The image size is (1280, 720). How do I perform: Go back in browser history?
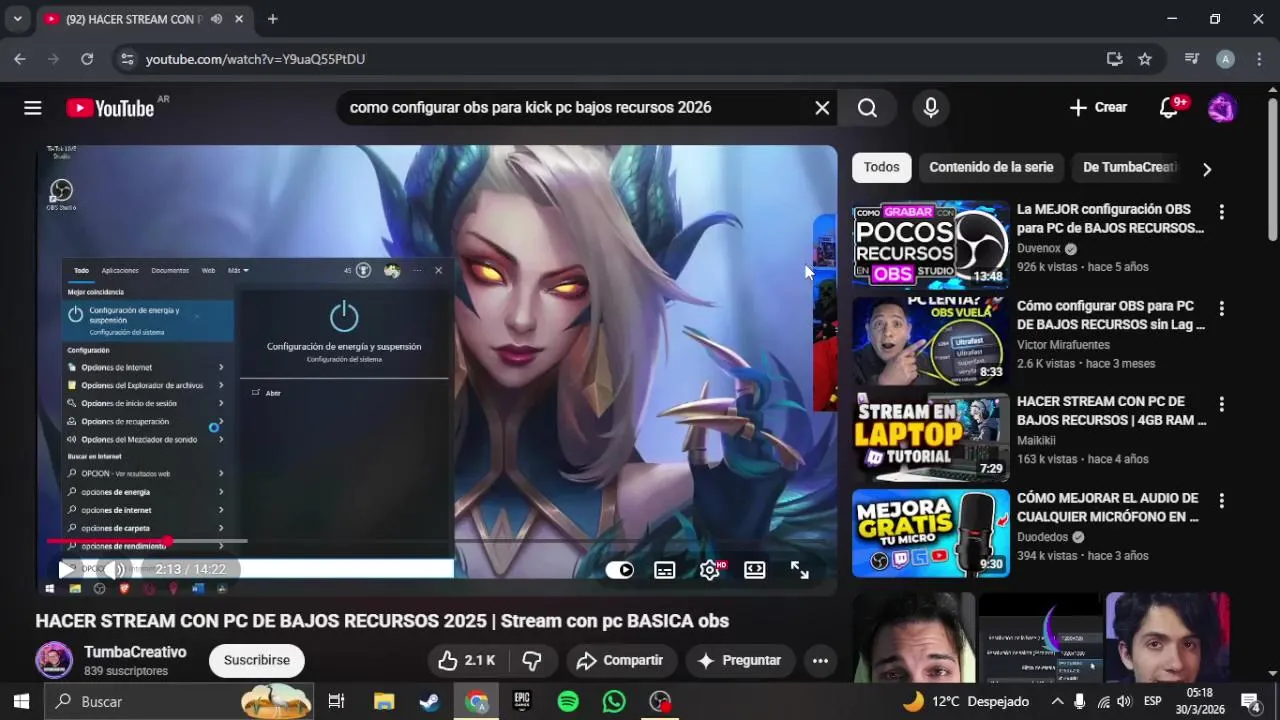(20, 59)
